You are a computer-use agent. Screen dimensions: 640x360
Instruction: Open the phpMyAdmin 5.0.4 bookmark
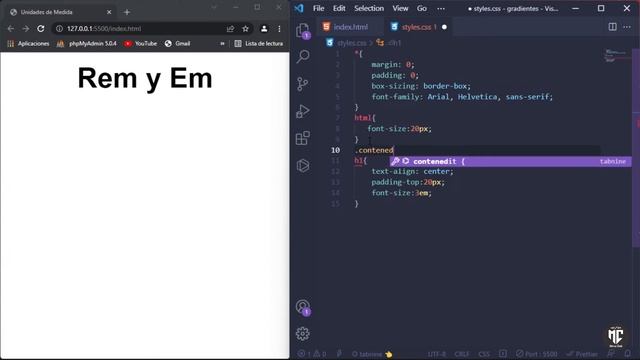click(x=87, y=44)
